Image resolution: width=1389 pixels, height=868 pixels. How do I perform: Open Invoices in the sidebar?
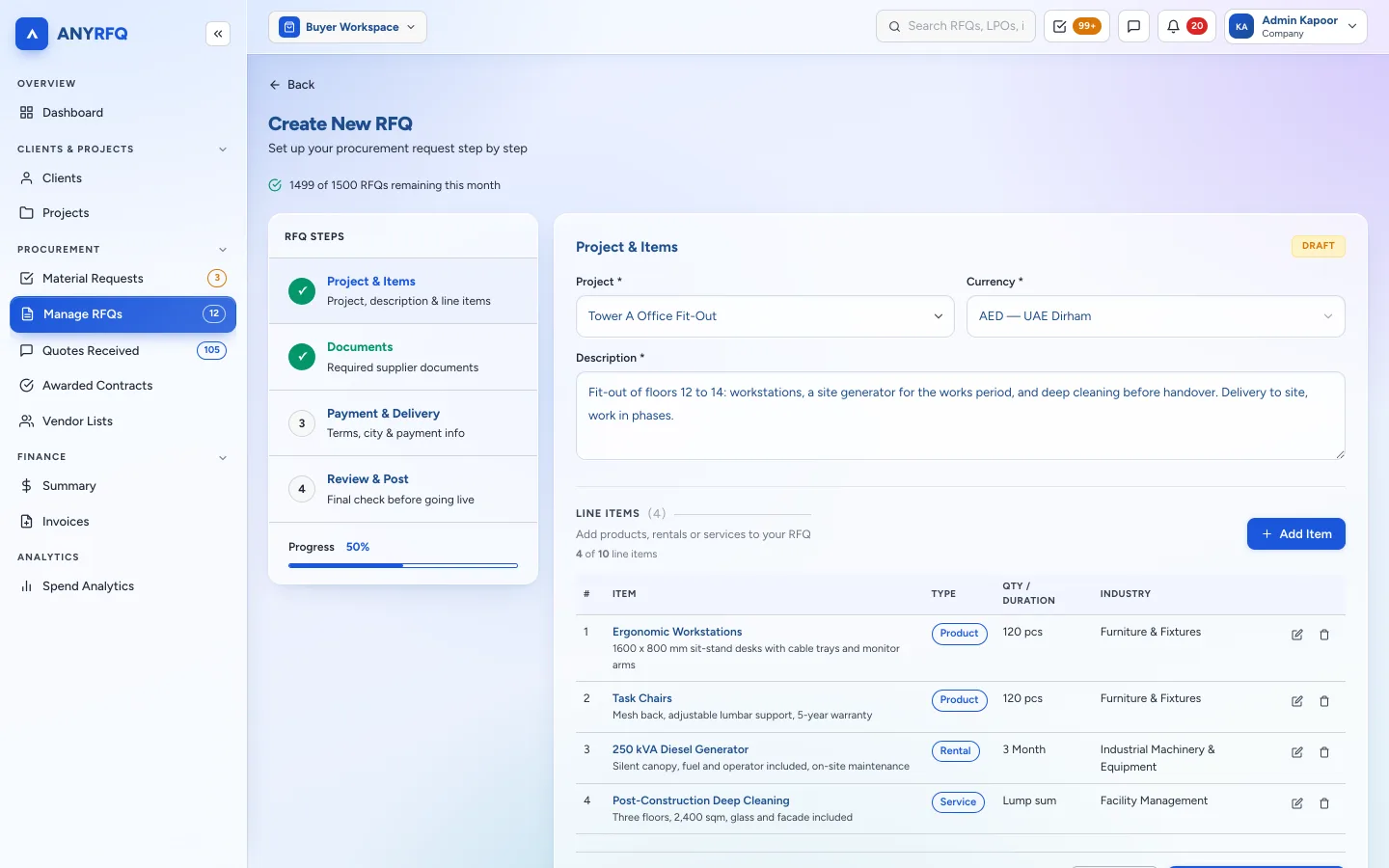[x=123, y=522]
